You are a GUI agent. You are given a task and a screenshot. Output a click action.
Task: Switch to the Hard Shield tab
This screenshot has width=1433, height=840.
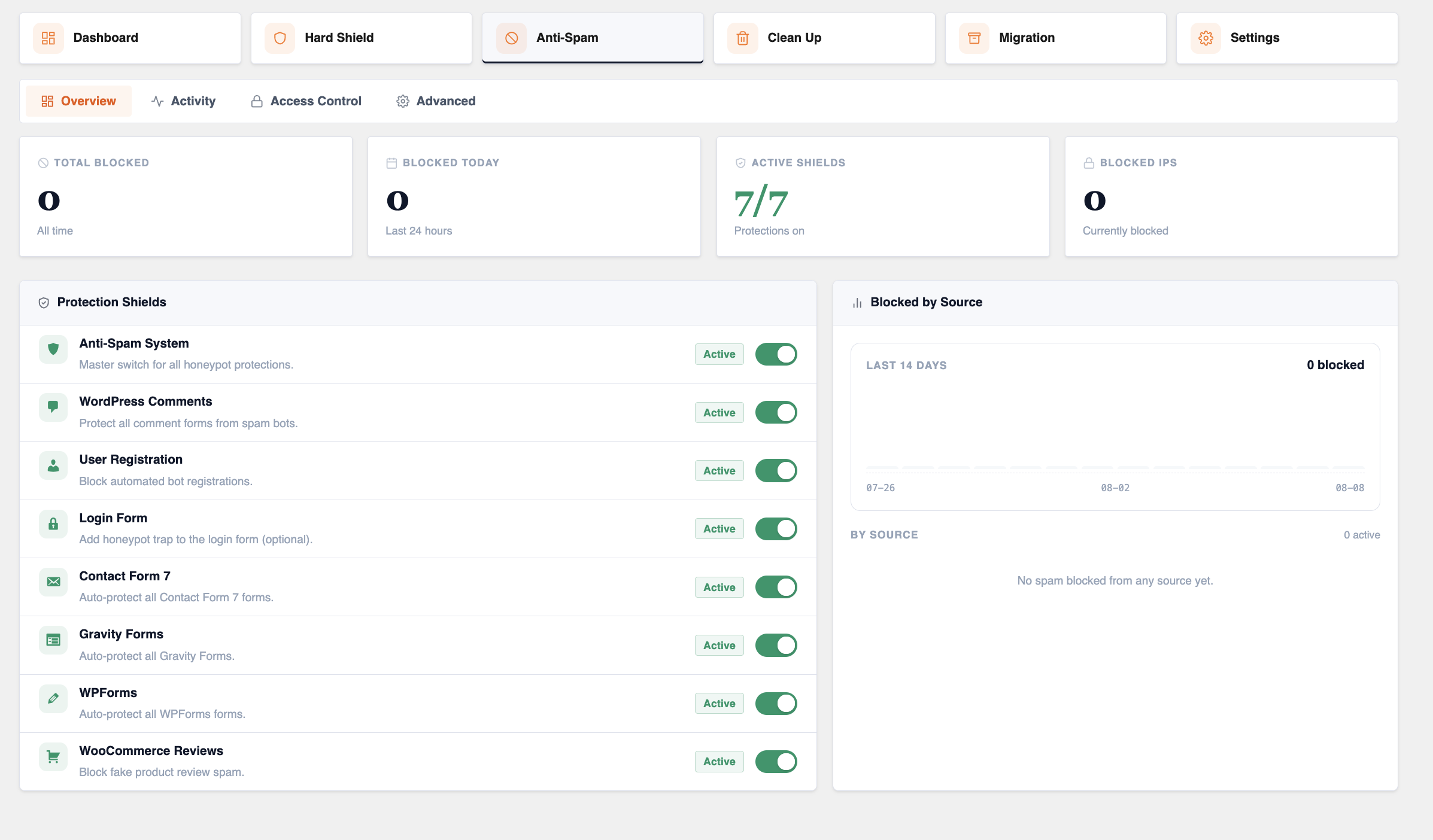(362, 38)
